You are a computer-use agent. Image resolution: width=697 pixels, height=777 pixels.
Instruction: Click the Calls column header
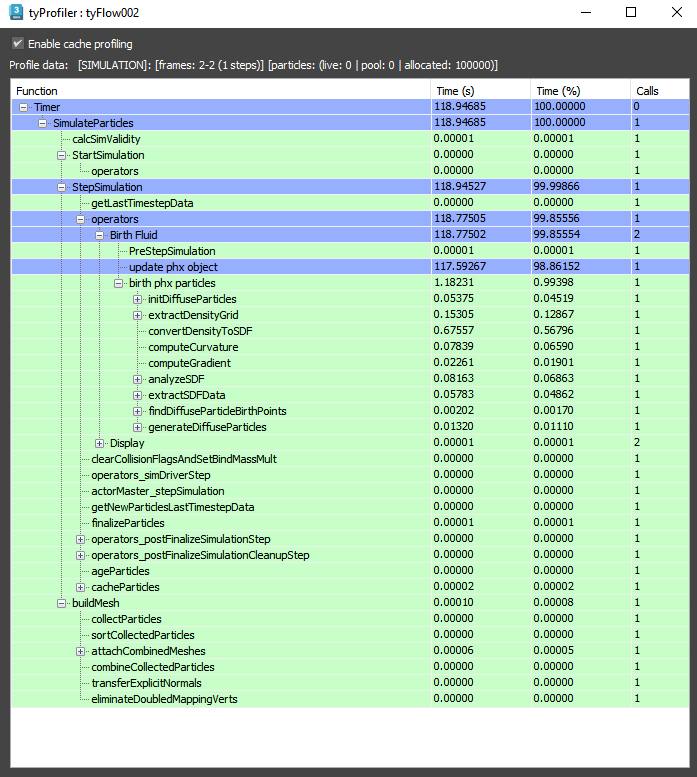(x=660, y=91)
